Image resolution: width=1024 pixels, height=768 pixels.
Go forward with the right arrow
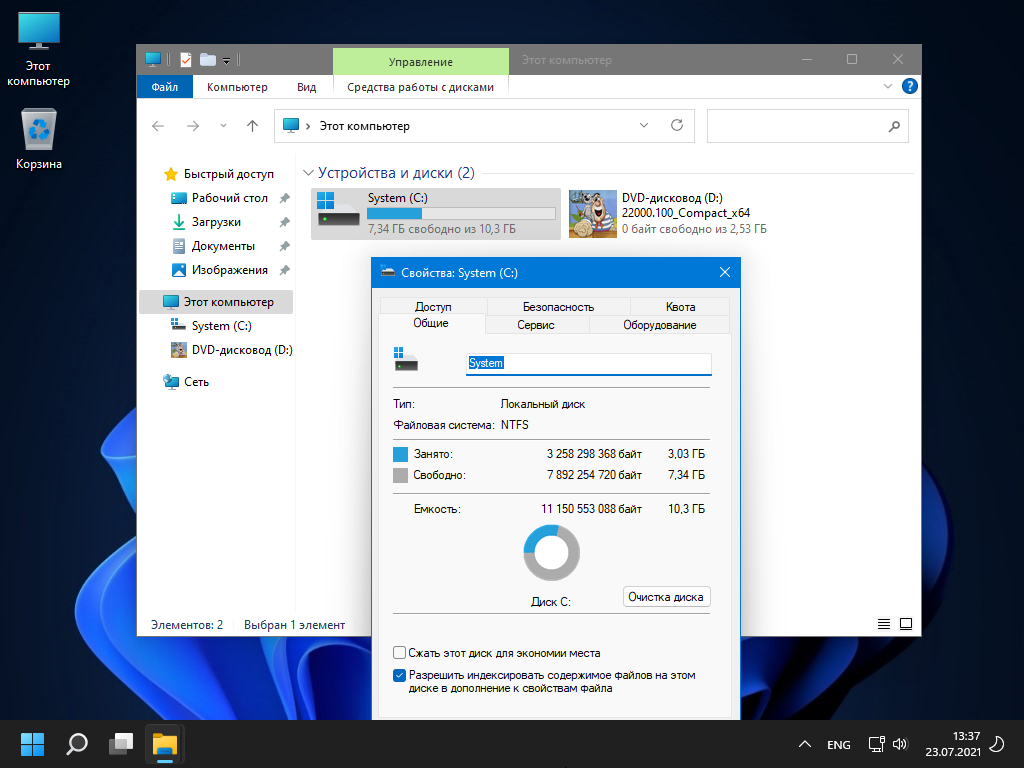point(193,126)
